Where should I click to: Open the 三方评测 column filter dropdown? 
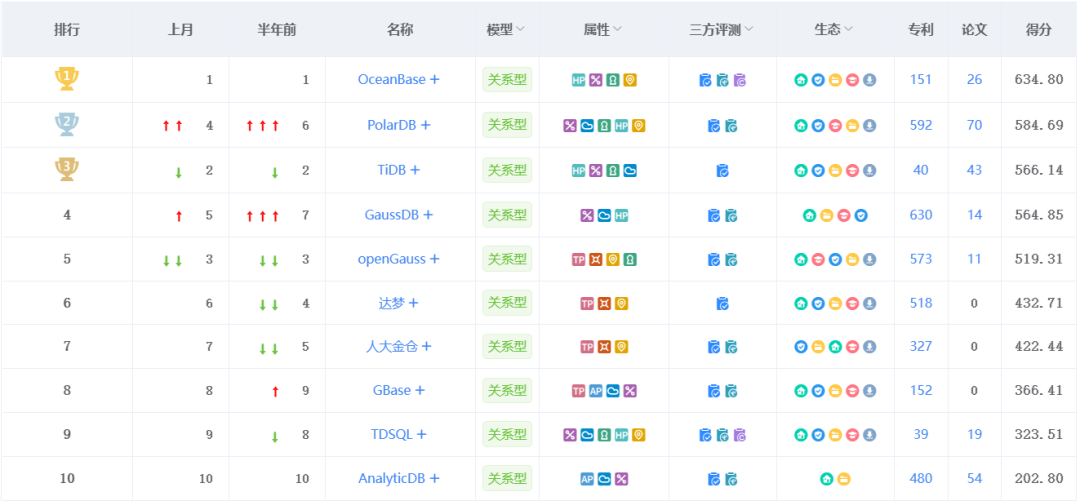click(748, 29)
